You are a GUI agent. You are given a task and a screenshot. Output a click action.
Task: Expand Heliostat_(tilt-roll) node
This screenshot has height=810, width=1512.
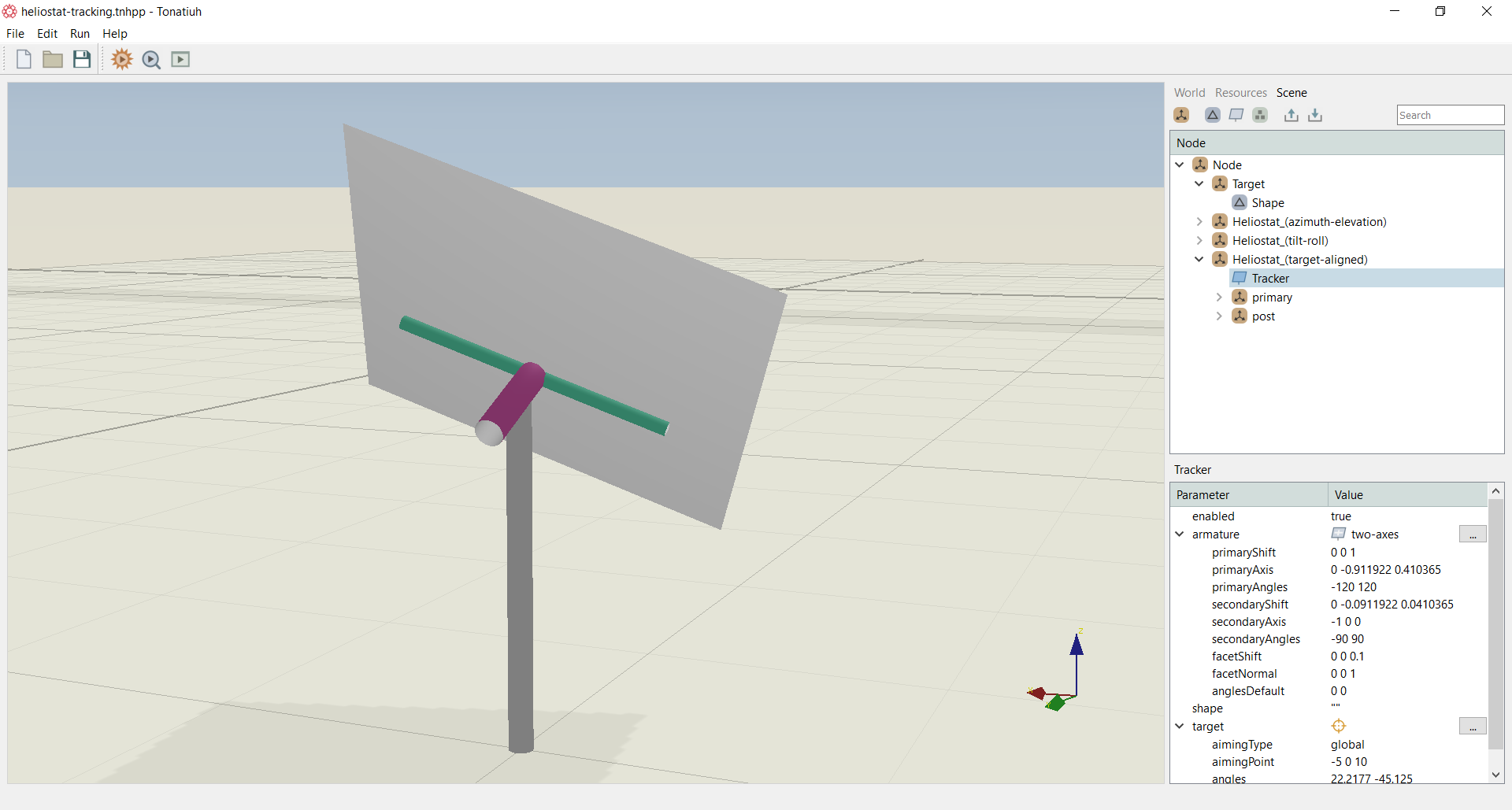pyautogui.click(x=1199, y=240)
